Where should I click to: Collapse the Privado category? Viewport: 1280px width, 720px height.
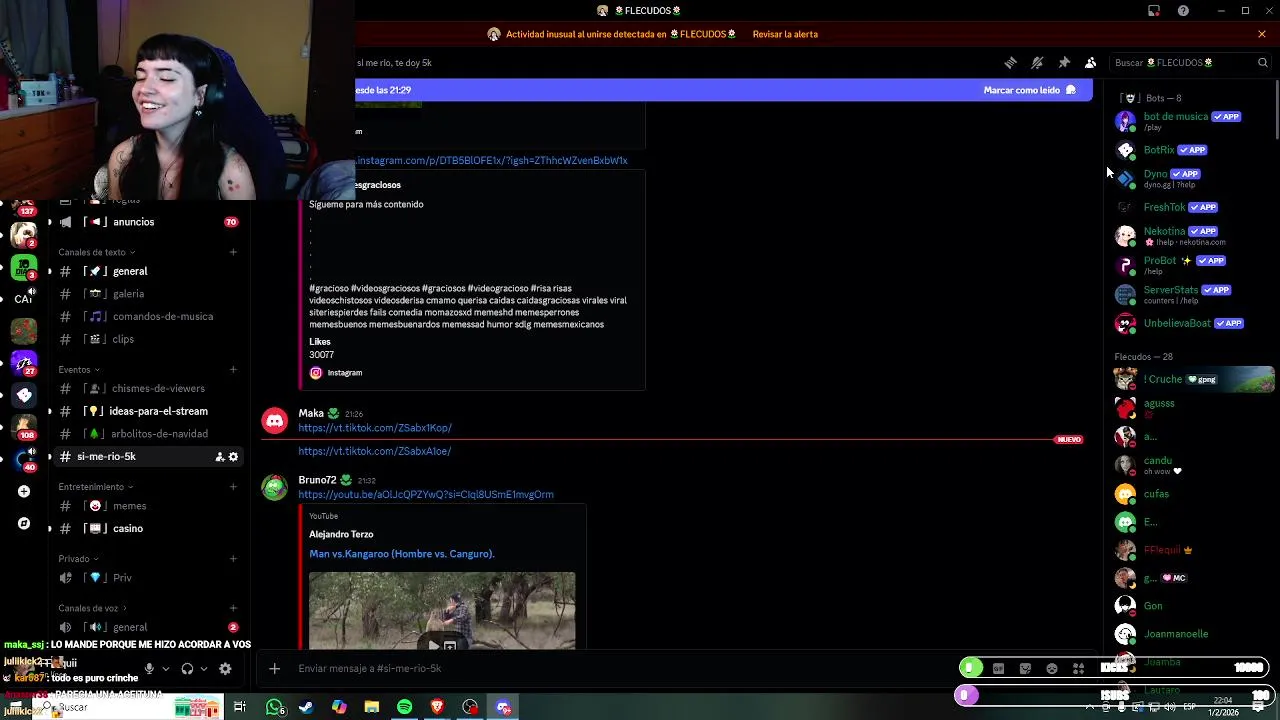coord(78,559)
